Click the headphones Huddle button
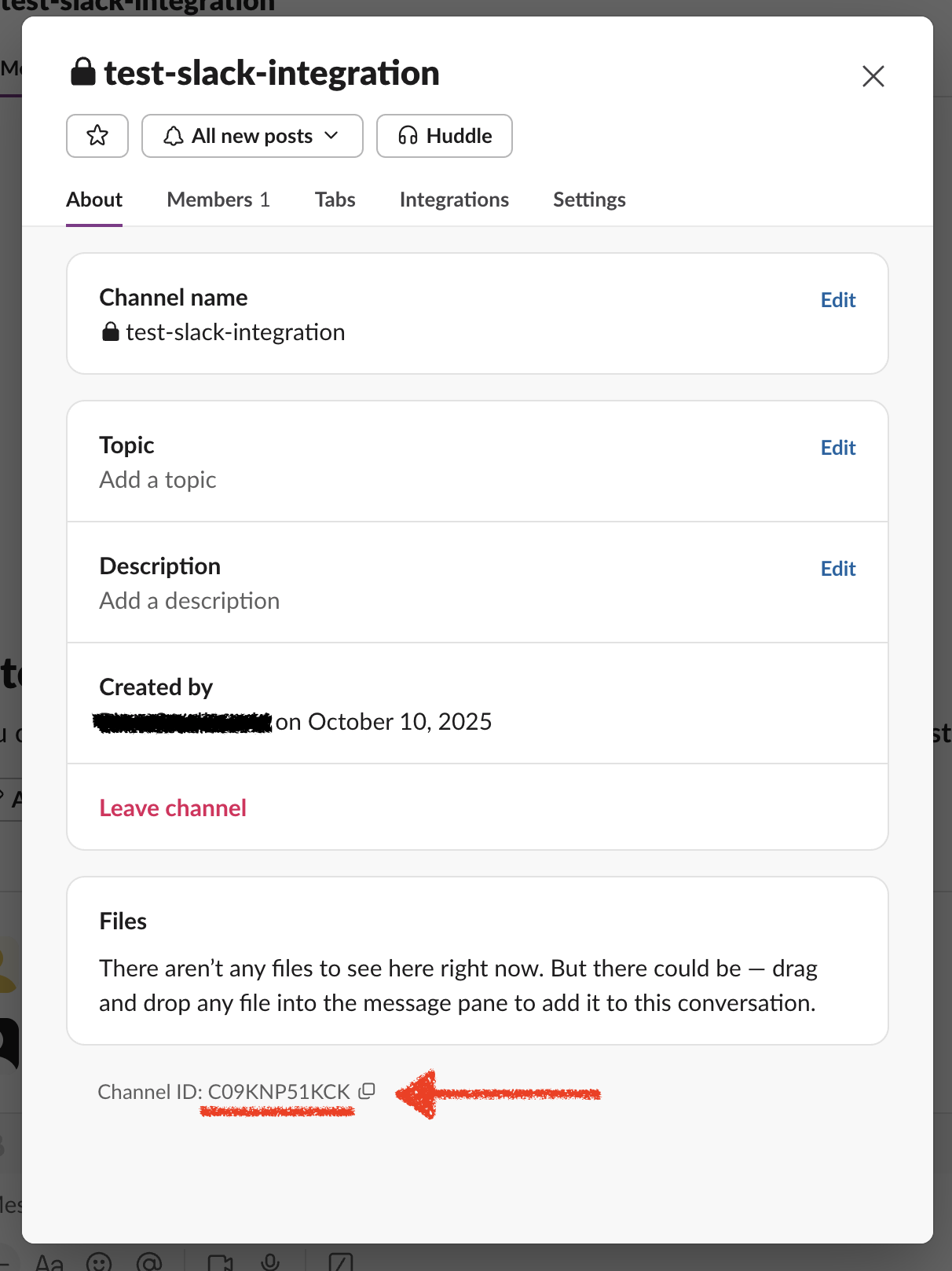The height and width of the screenshot is (1271, 952). 445,136
